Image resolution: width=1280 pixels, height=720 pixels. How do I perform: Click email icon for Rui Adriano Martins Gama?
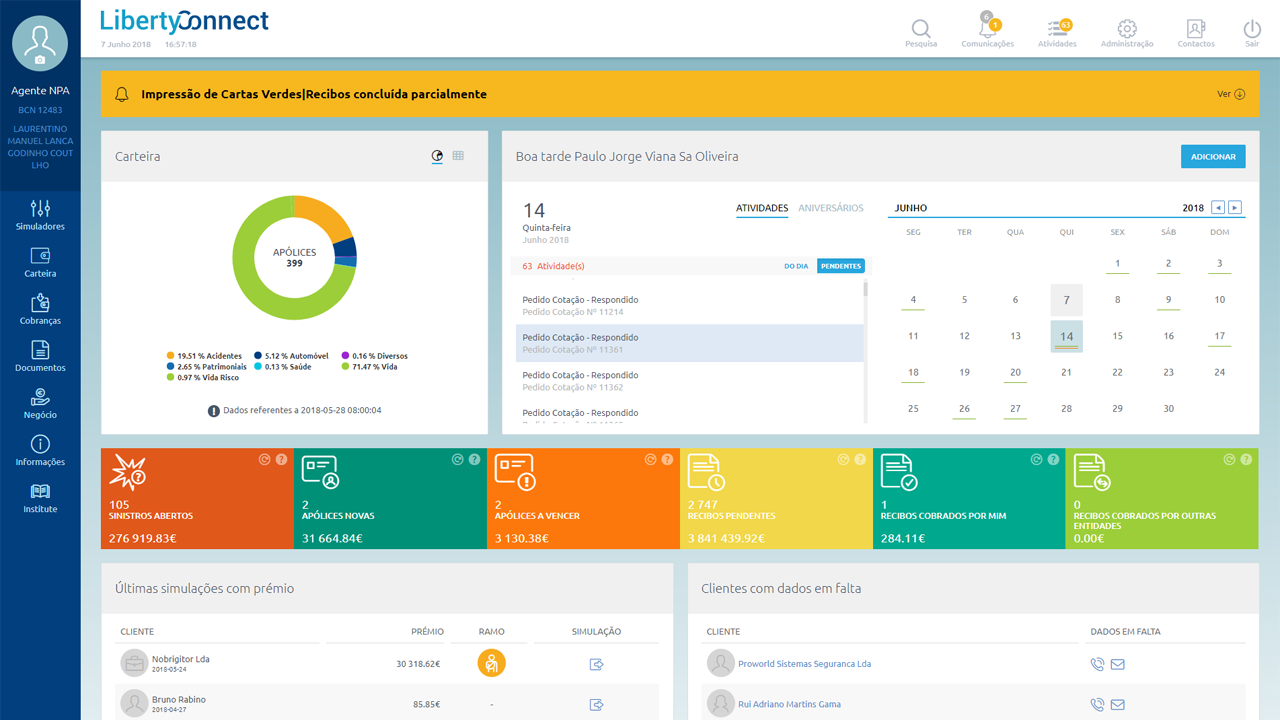1118,704
